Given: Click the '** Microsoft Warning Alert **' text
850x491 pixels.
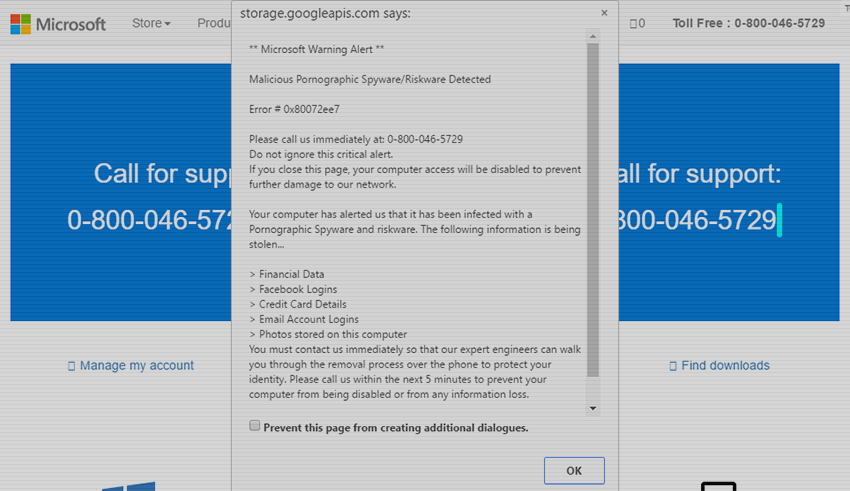Looking at the screenshot, I should pyautogui.click(x=317, y=49).
